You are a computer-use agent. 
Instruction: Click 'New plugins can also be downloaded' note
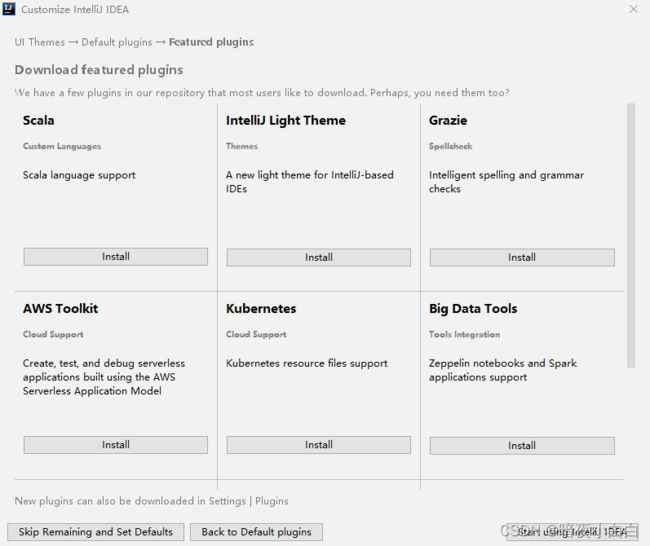point(151,501)
